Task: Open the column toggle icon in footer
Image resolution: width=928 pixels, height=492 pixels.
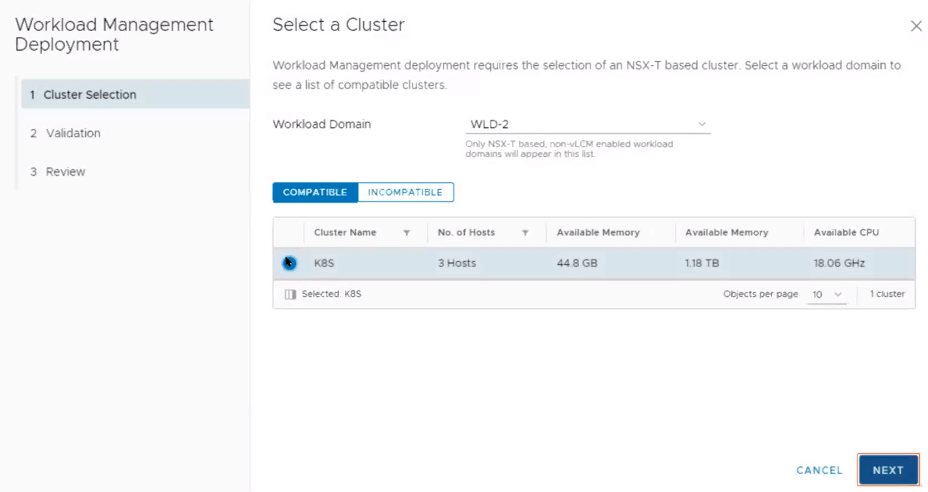Action: [290, 295]
